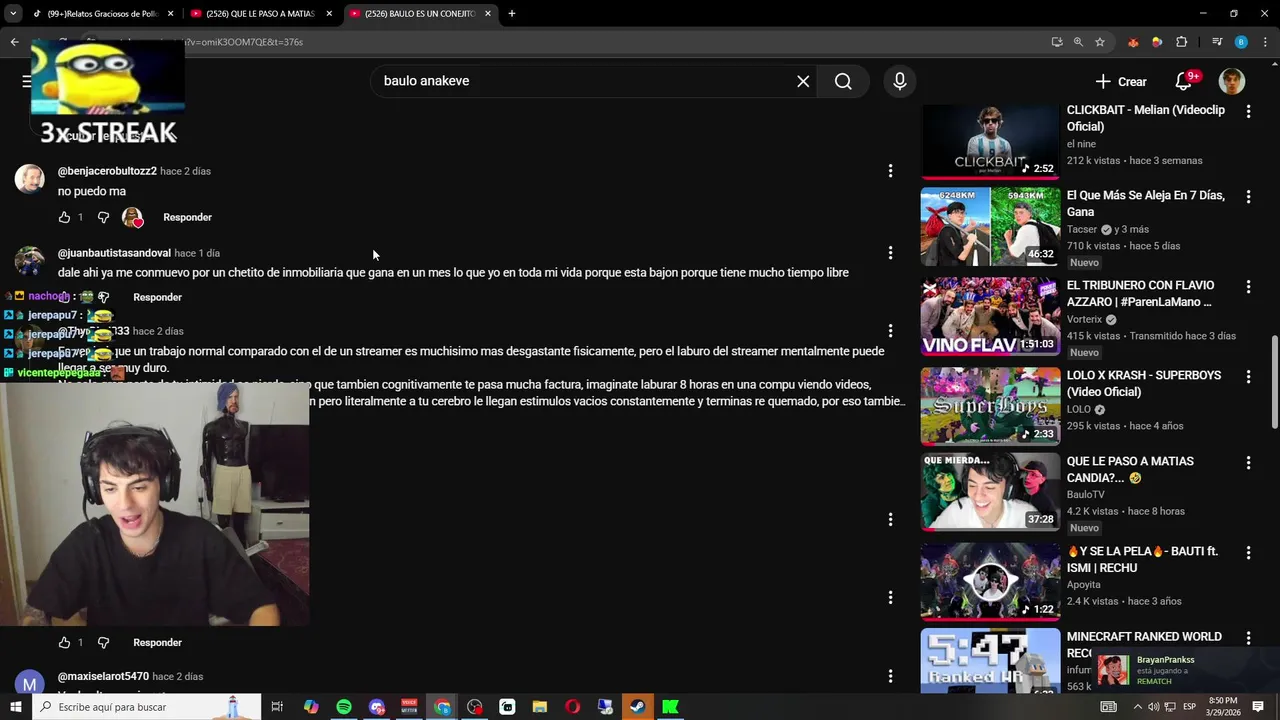Screen dimensions: 1280x720
Task: Go to the BauloTV channel name
Action: tap(1086, 495)
